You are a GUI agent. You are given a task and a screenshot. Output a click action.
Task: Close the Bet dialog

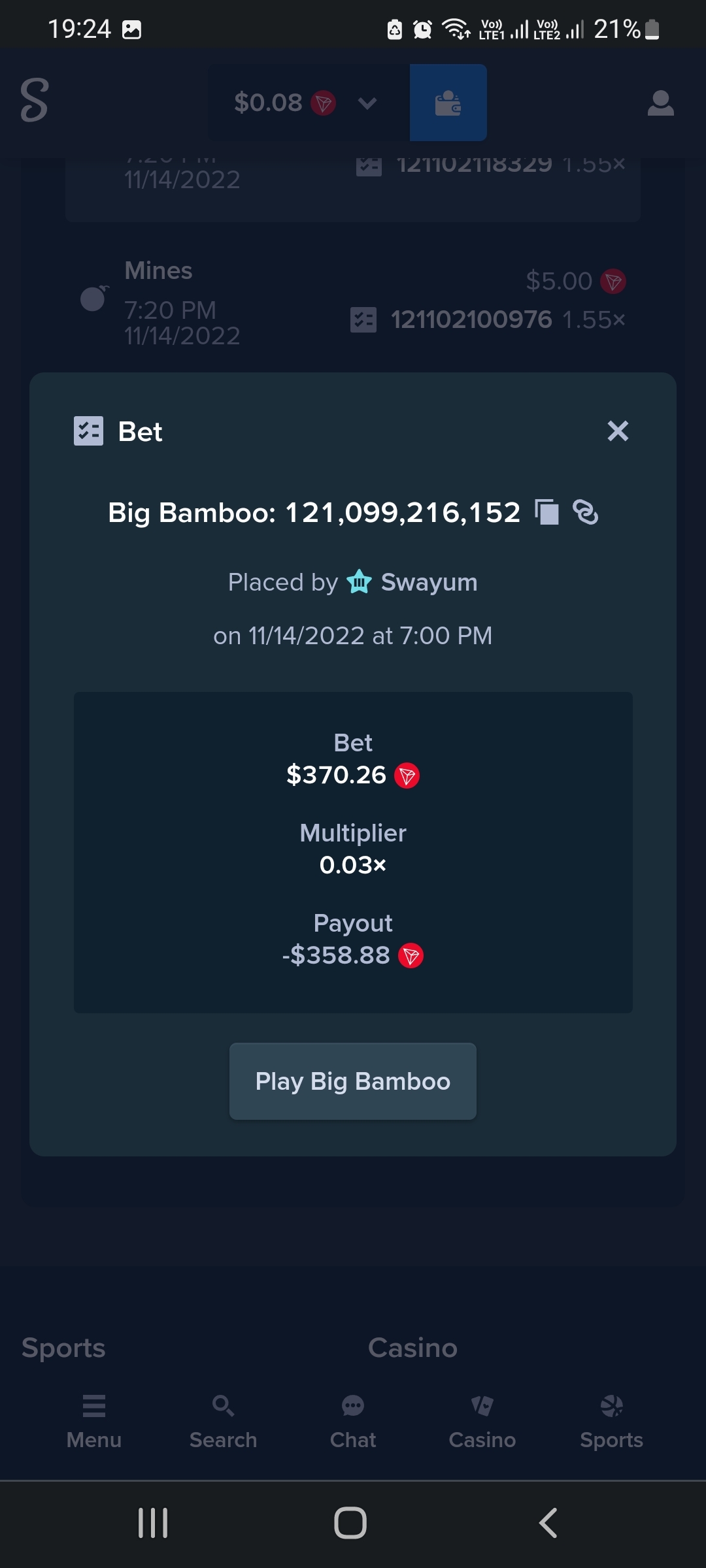618,431
